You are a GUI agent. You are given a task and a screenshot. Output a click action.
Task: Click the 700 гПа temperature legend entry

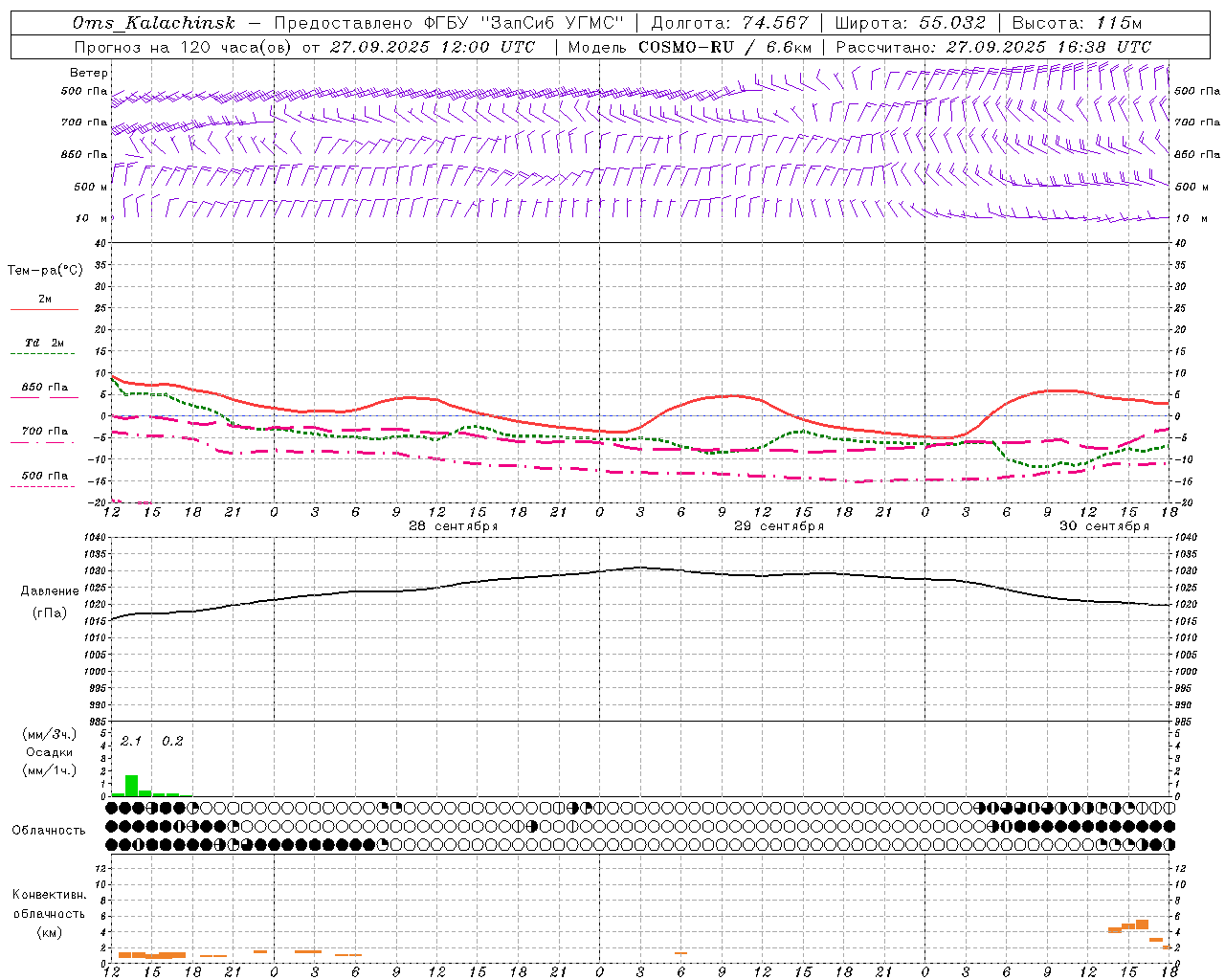(x=44, y=433)
